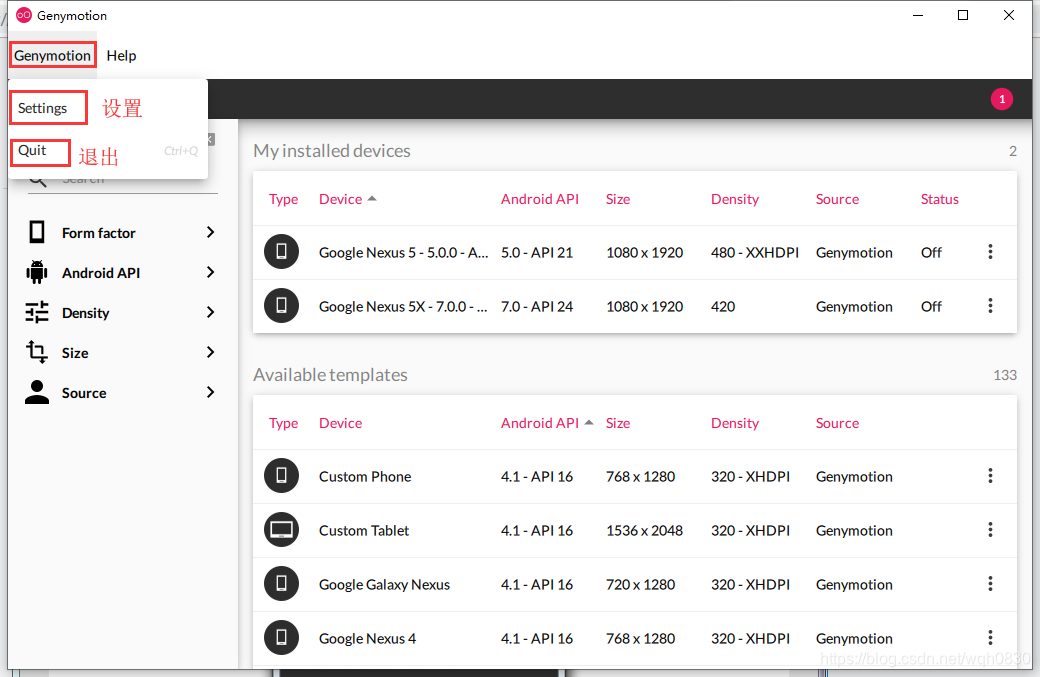Click the phone icon for Google Nexus 5X

(x=281, y=306)
